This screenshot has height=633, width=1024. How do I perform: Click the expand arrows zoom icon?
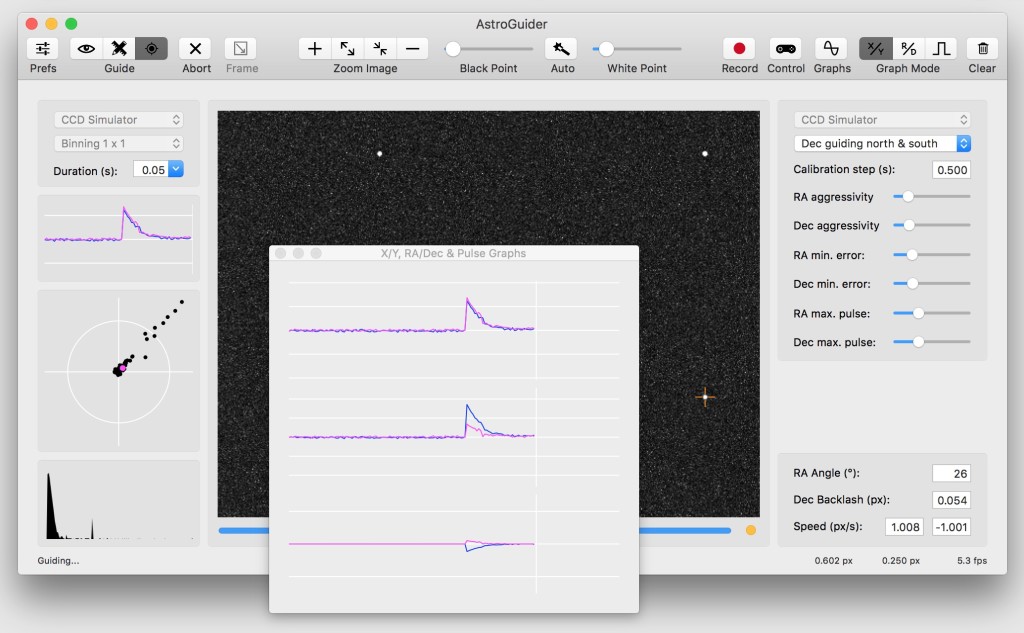347,48
